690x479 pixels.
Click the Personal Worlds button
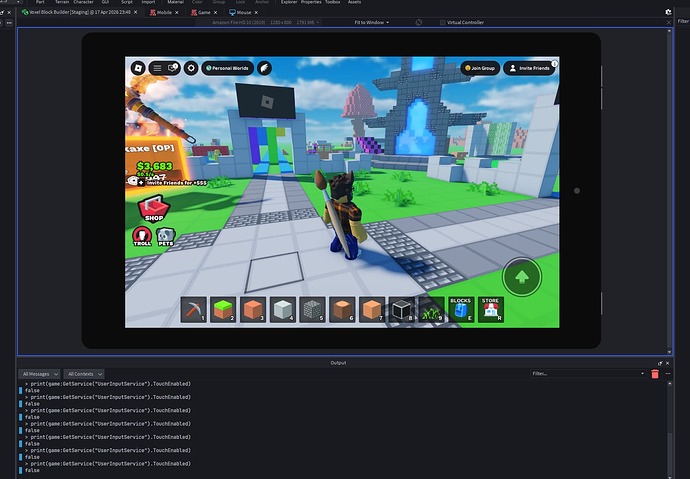(x=228, y=68)
